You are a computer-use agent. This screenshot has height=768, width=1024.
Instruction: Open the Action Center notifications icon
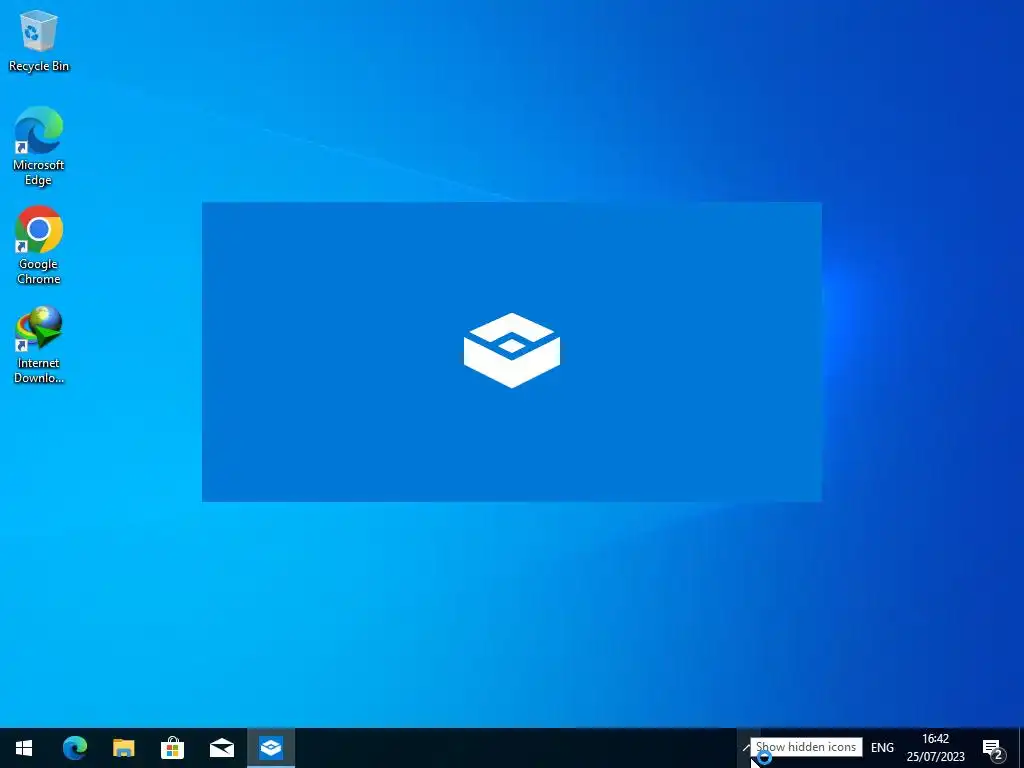[993, 748]
